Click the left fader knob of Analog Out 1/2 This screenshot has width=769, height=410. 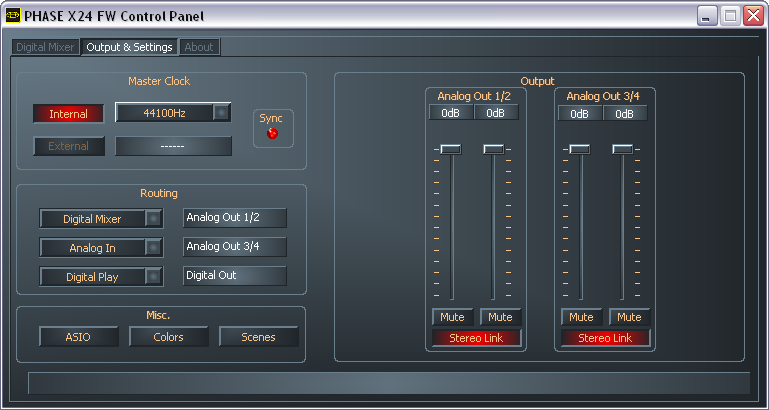click(x=450, y=149)
